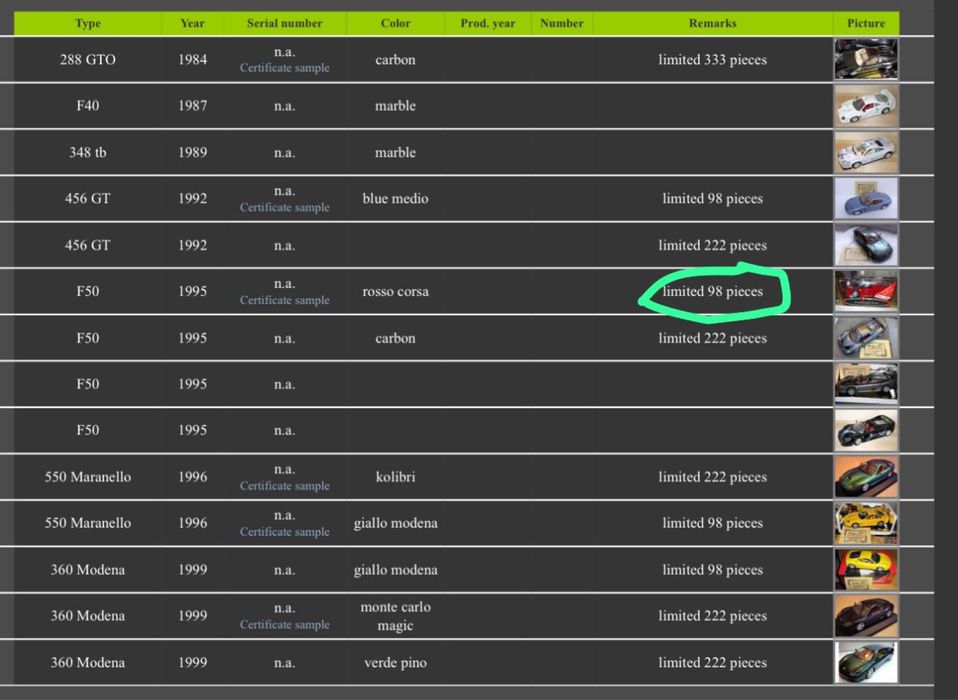Open Certificate sample link for 550 Maranello giallo modena
Screen dimensions: 958x700
[x=284, y=531]
